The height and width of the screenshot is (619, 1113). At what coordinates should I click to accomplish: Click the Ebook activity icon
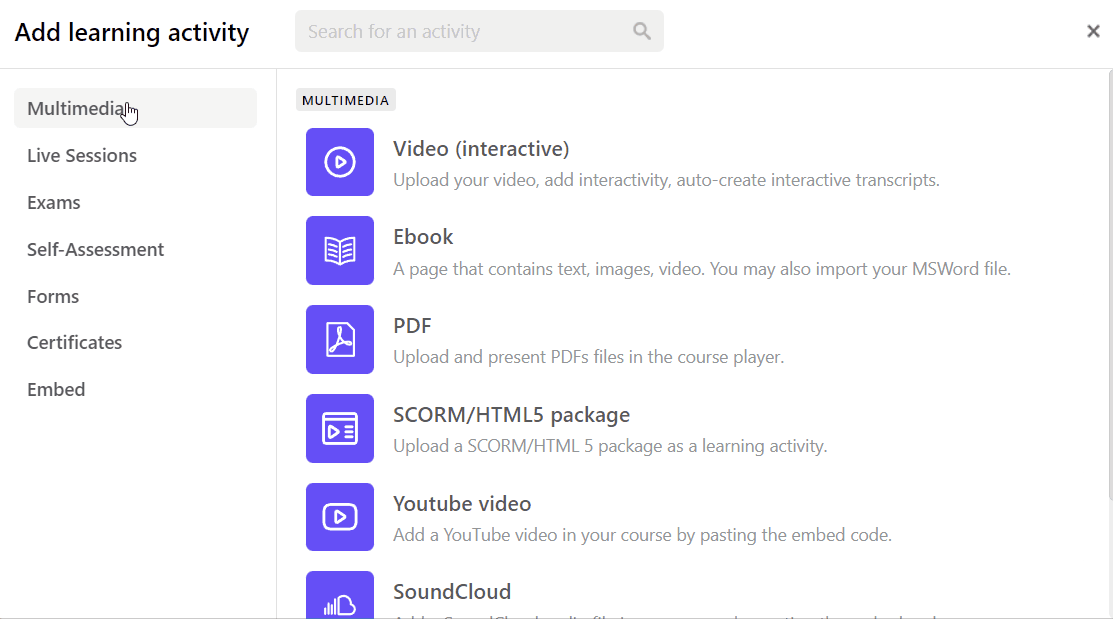tap(340, 250)
